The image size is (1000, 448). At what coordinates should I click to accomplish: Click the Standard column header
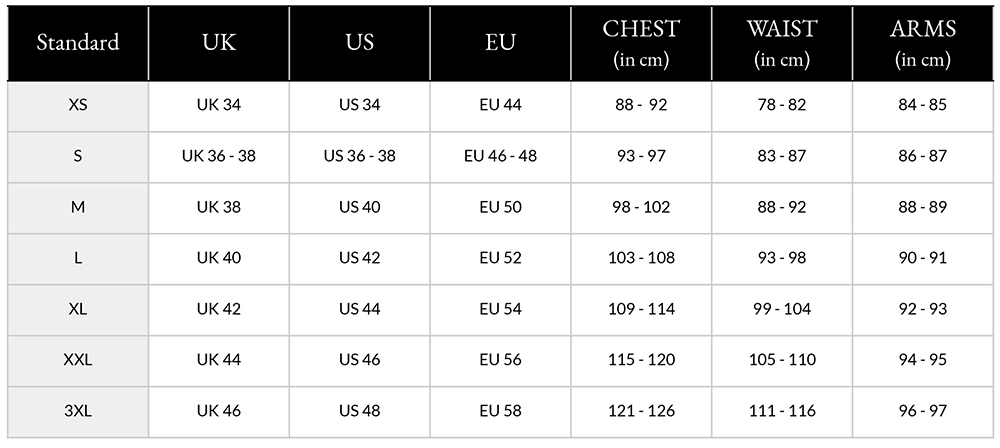(78, 42)
